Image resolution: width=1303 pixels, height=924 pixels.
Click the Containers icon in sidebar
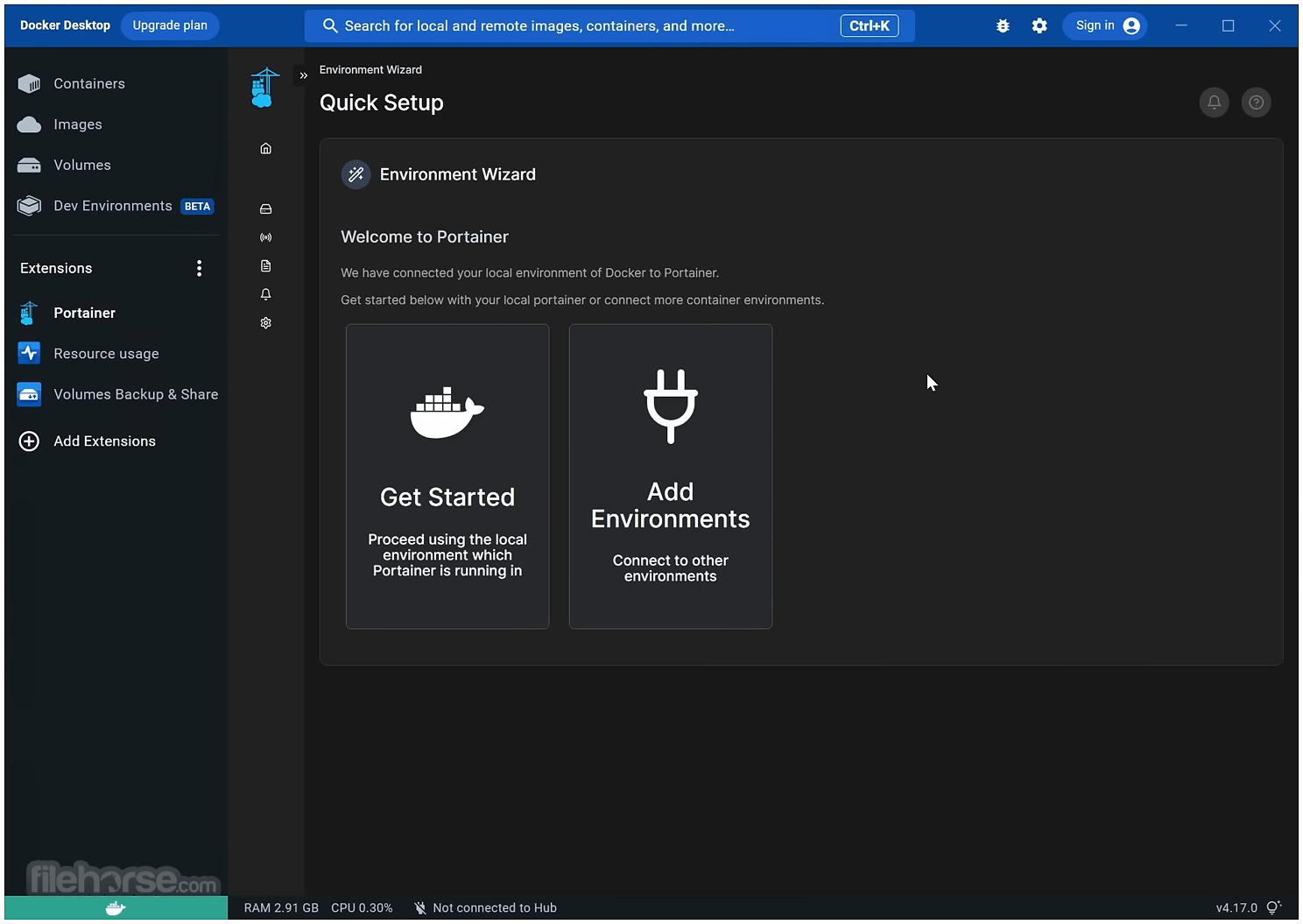point(29,84)
